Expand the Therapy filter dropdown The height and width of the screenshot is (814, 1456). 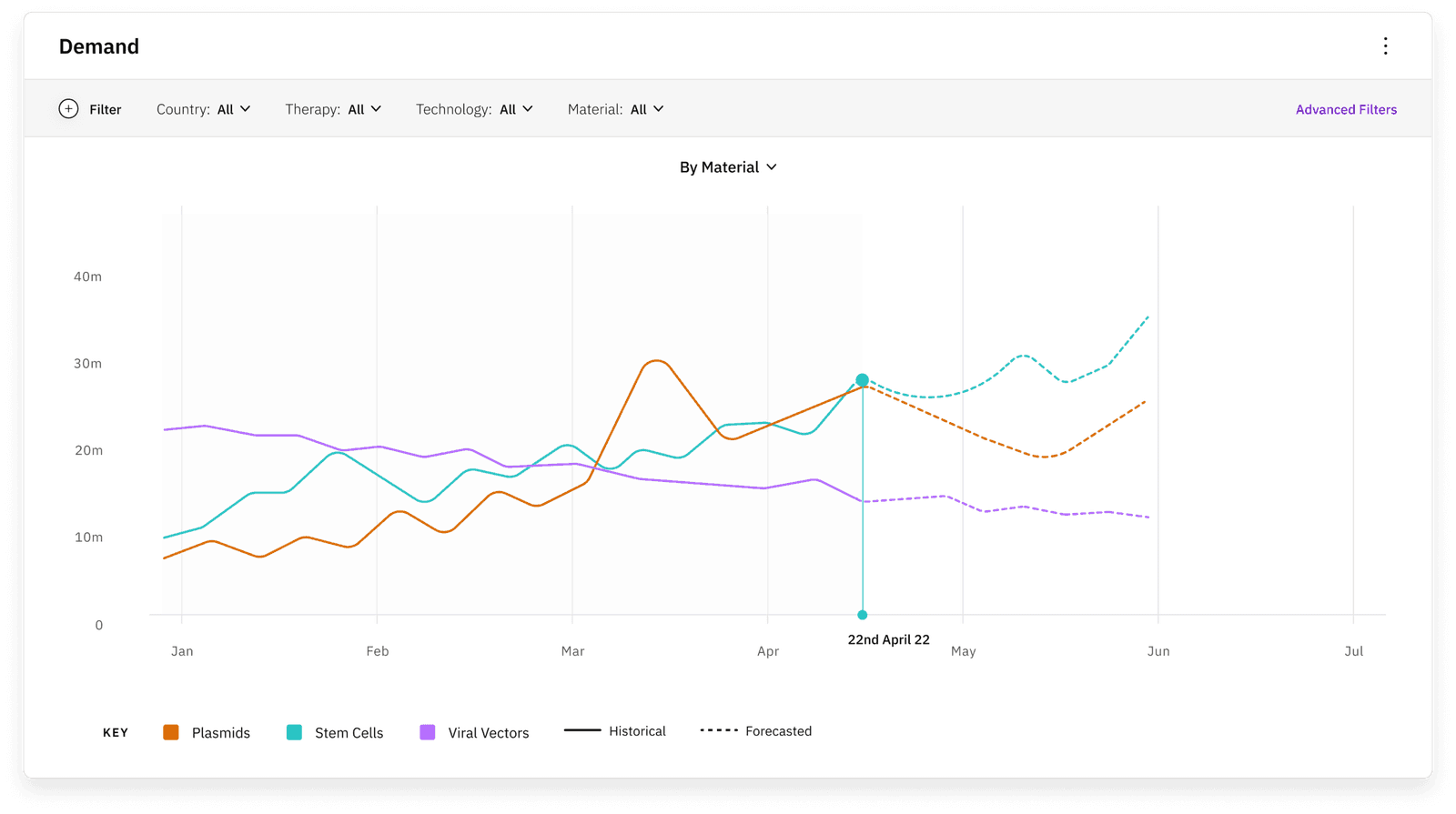[x=333, y=109]
